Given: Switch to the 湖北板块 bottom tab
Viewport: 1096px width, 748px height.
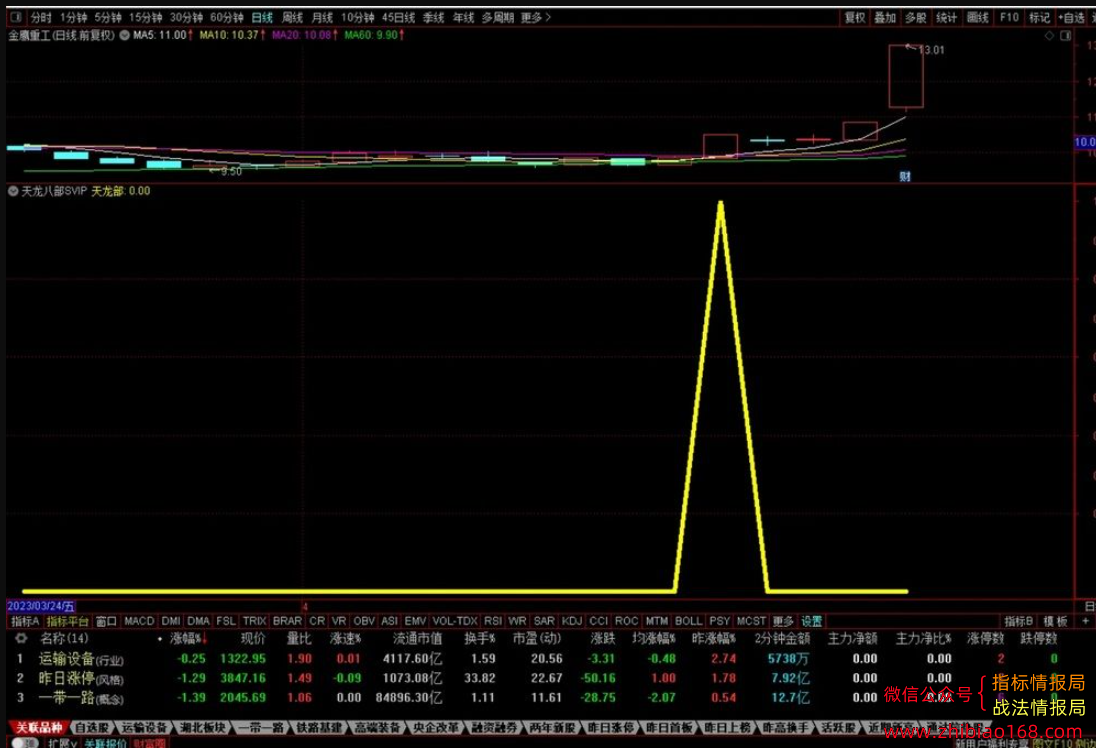Looking at the screenshot, I should point(202,728).
